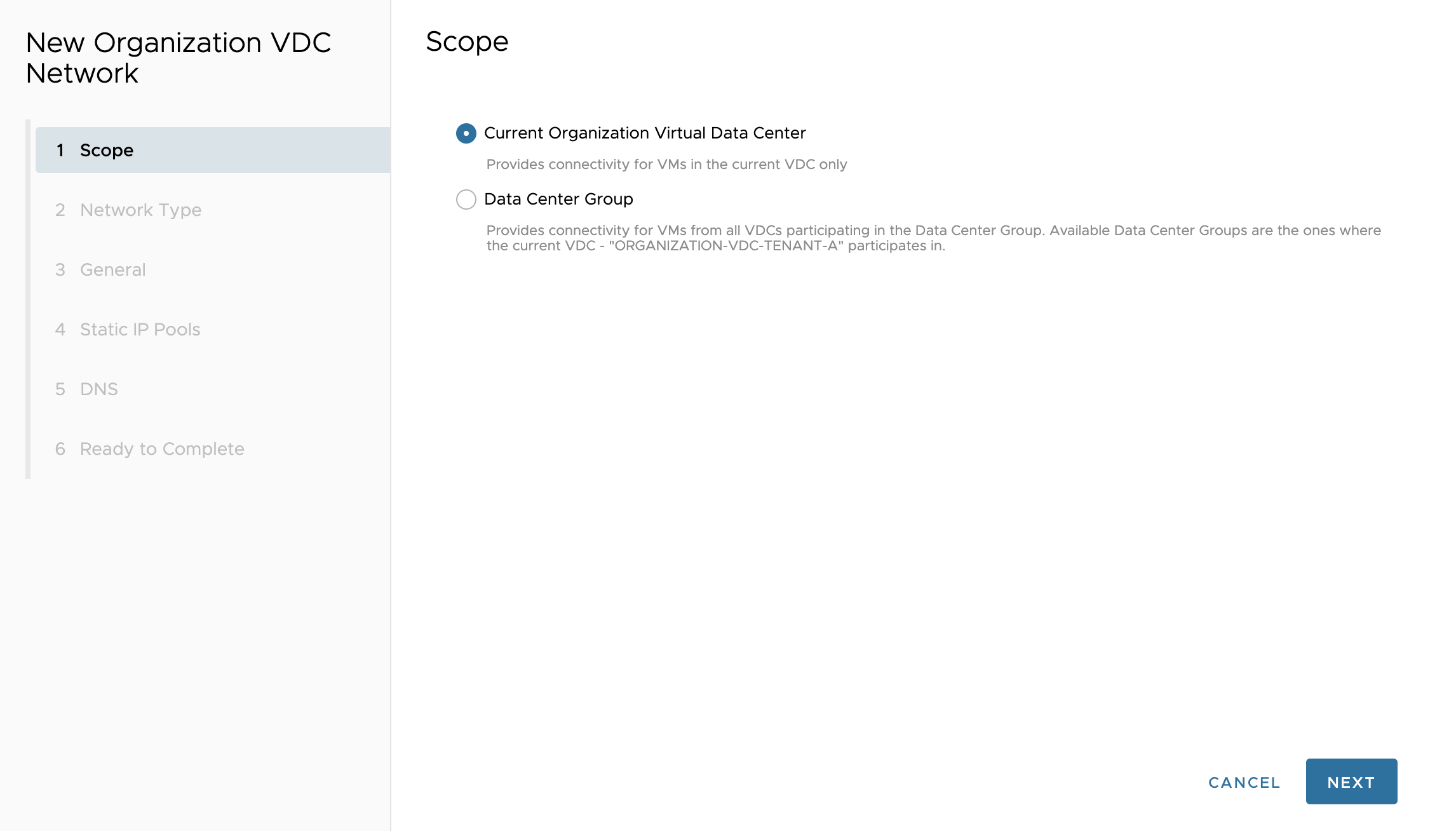Click the "Data Center Group" label text
Viewport: 1456px width, 831px height.
558,199
